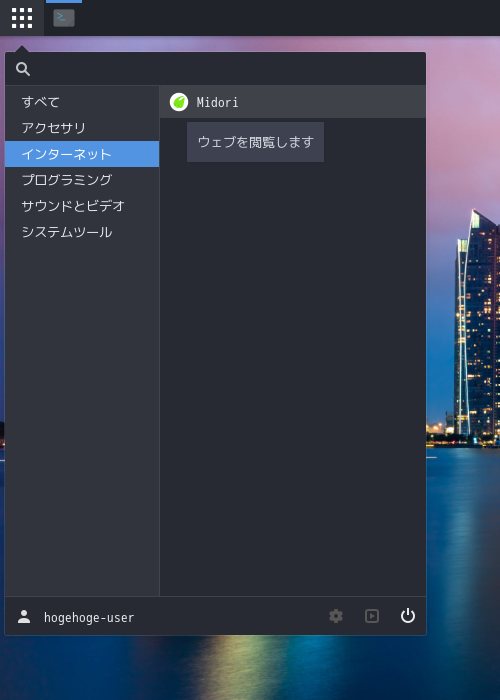The image size is (500, 700).
Task: Click empty area of the top panel
Action: coord(286,18)
